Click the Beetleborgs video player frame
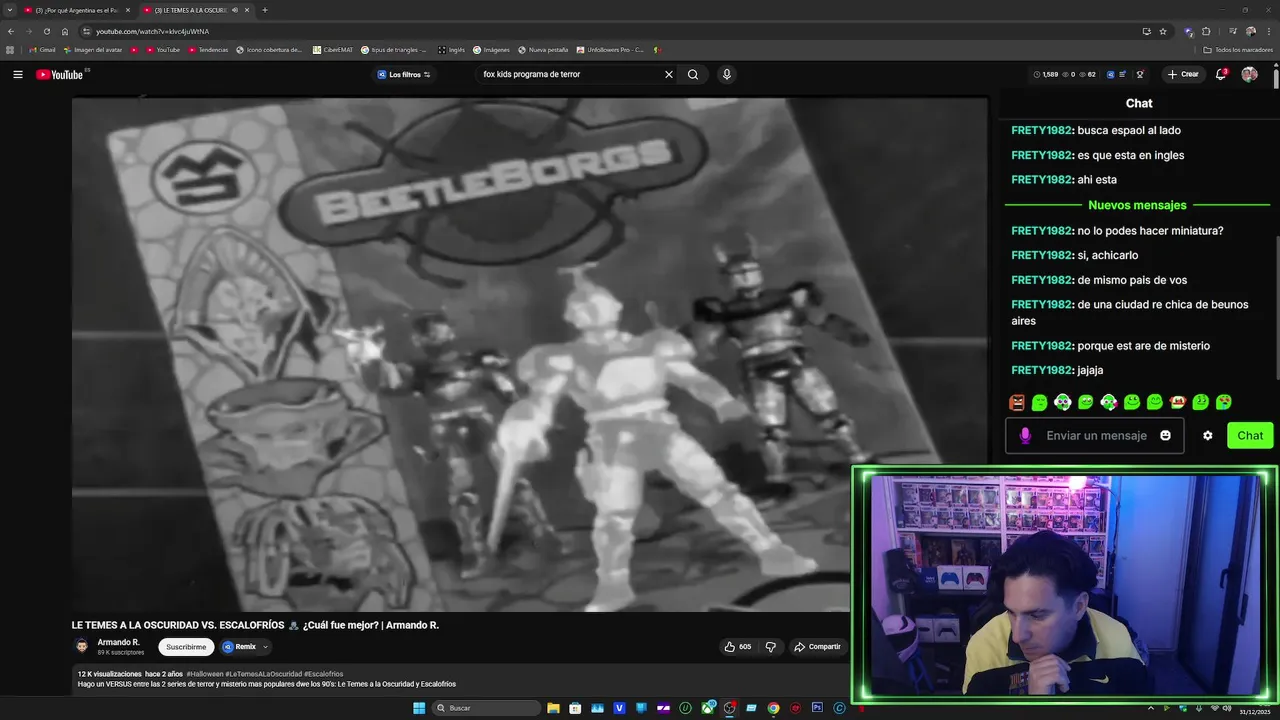Screen dimensions: 1280x720 pos(530,354)
